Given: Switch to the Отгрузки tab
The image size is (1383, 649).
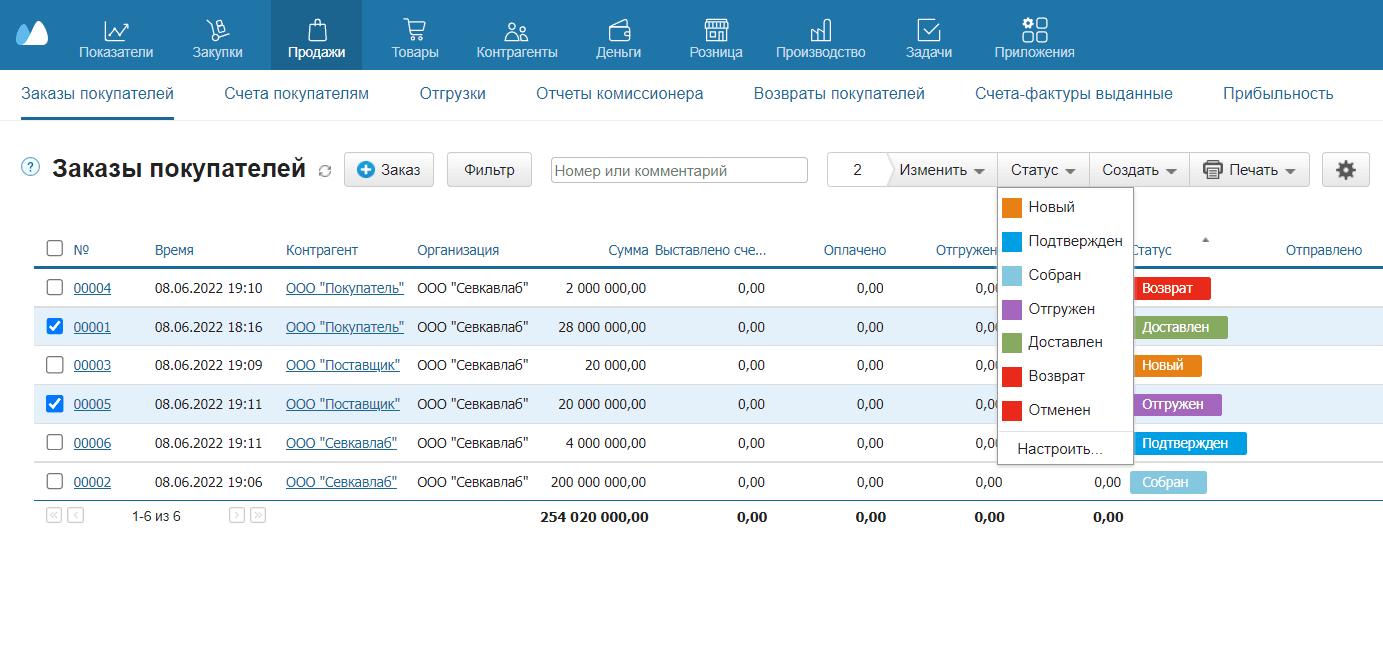Looking at the screenshot, I should [x=452, y=94].
